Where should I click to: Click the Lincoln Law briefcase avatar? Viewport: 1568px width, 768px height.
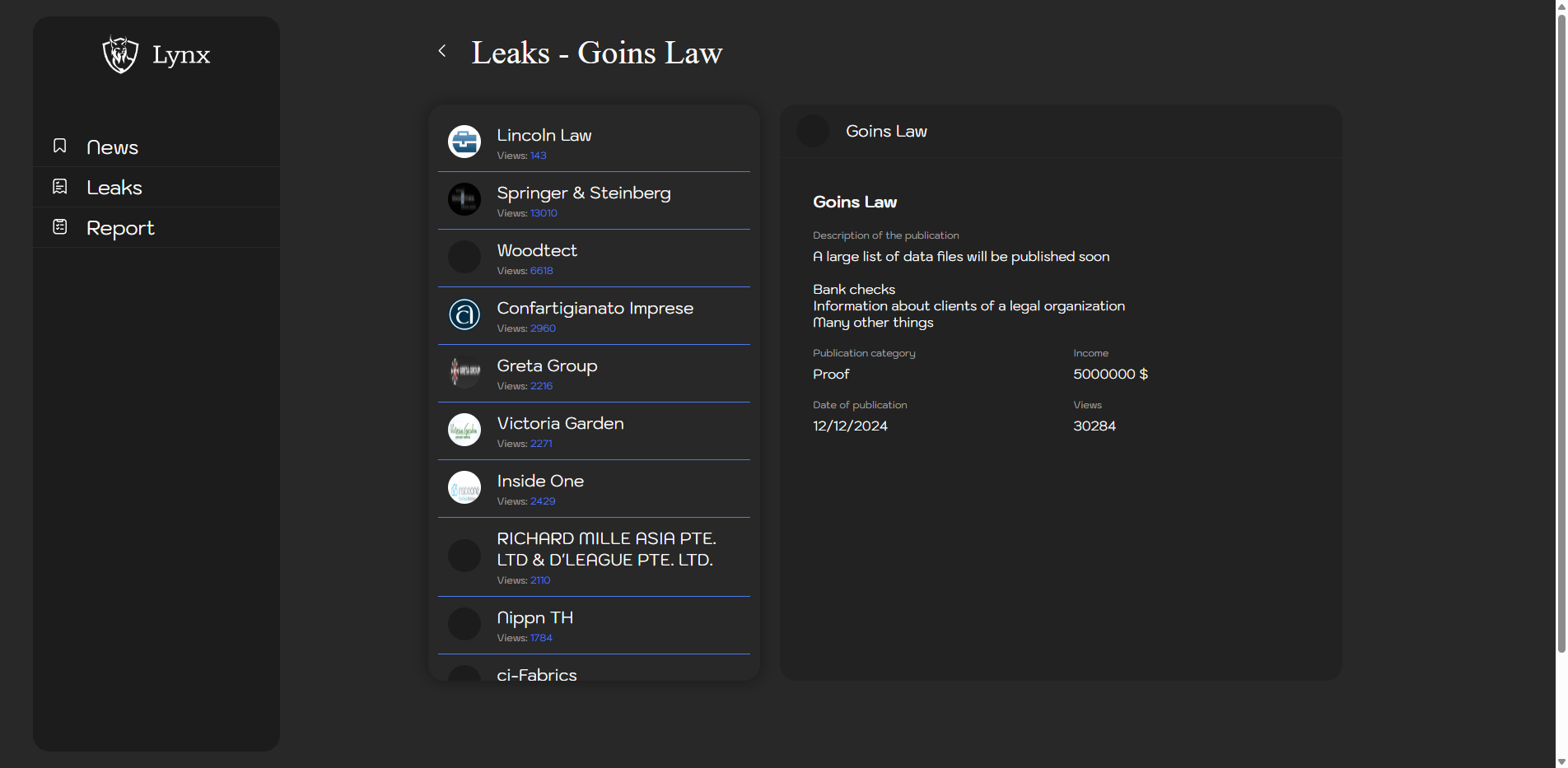click(x=464, y=142)
